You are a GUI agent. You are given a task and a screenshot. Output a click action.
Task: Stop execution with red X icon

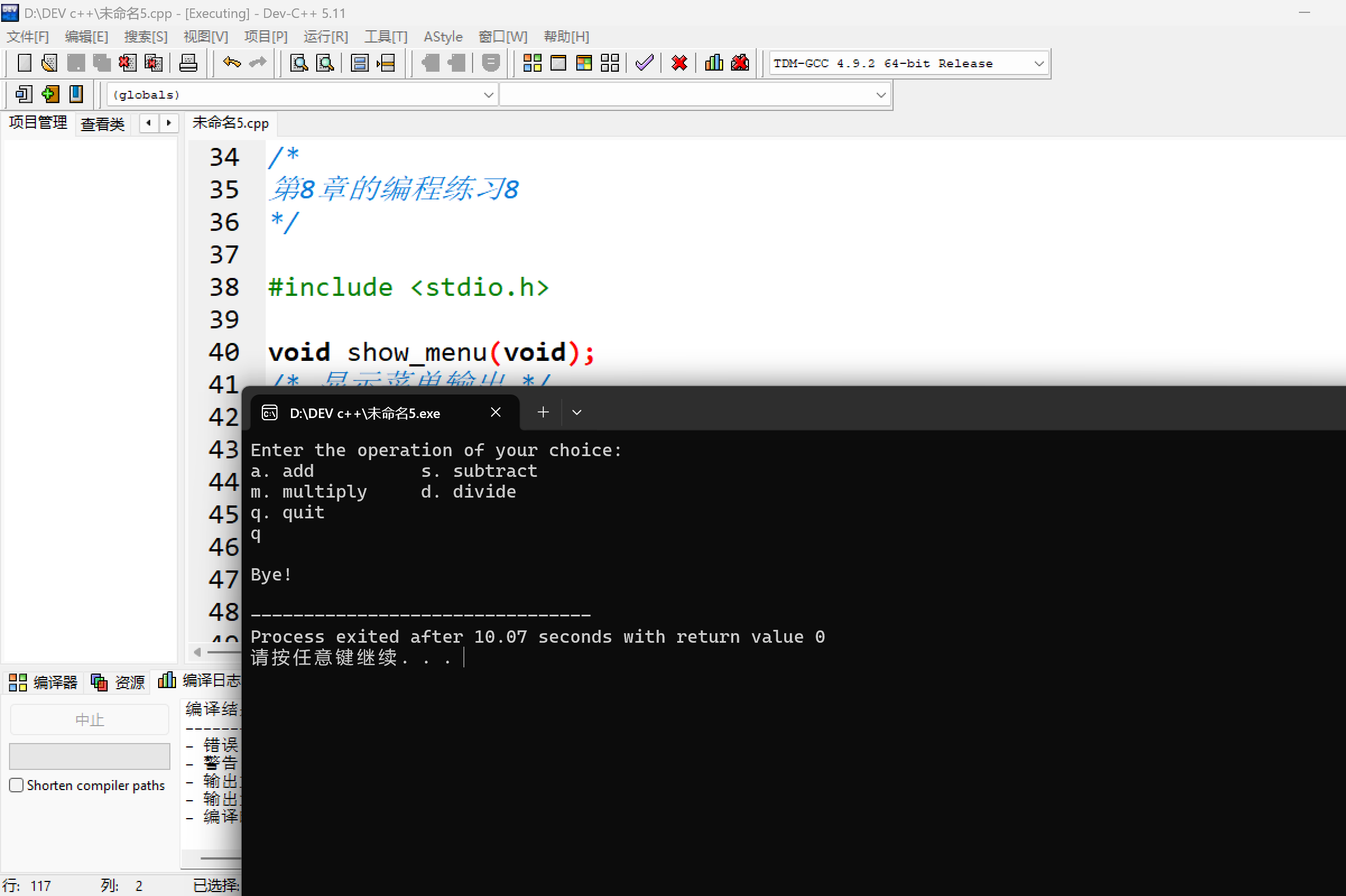pyautogui.click(x=679, y=63)
